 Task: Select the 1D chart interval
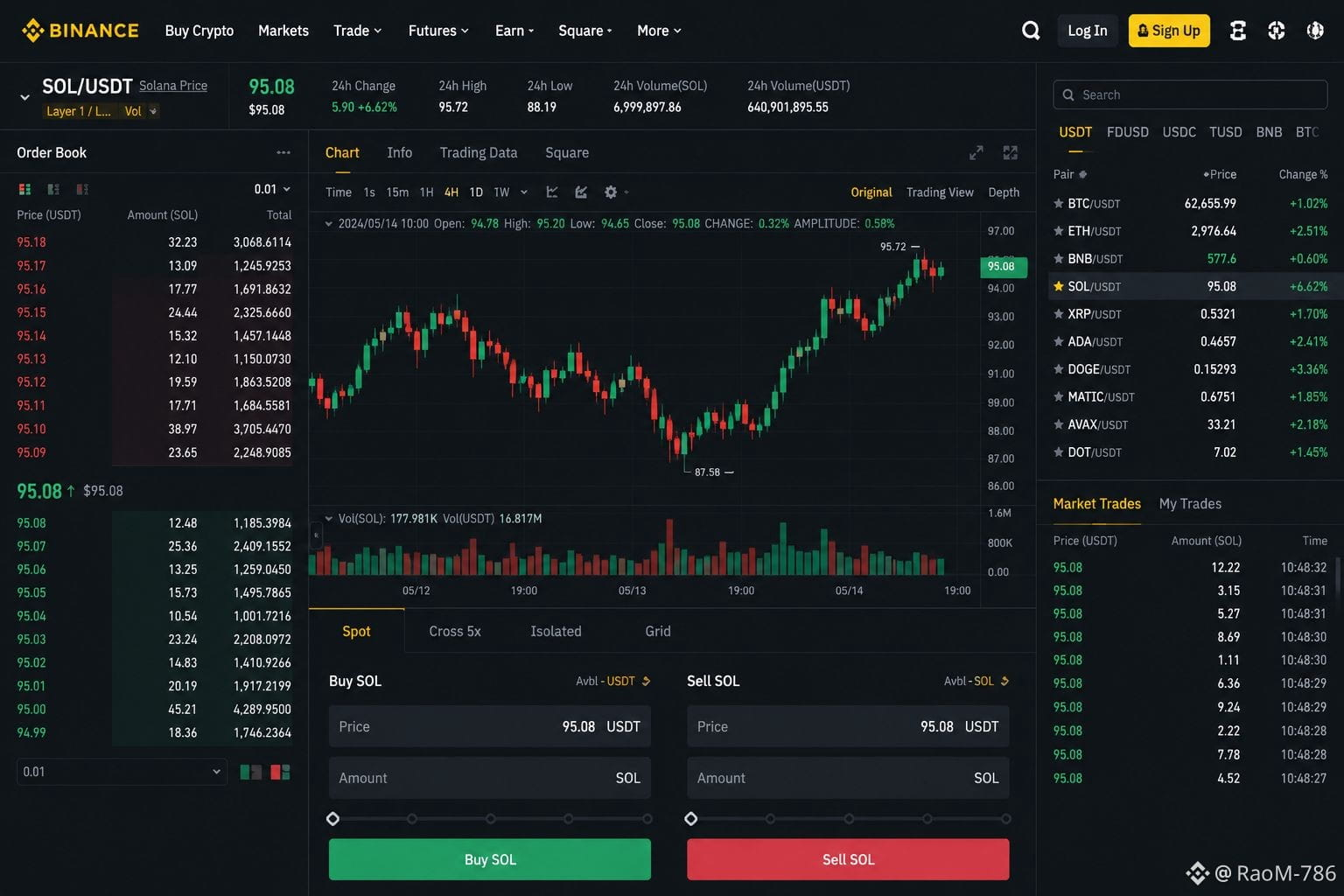[x=476, y=192]
